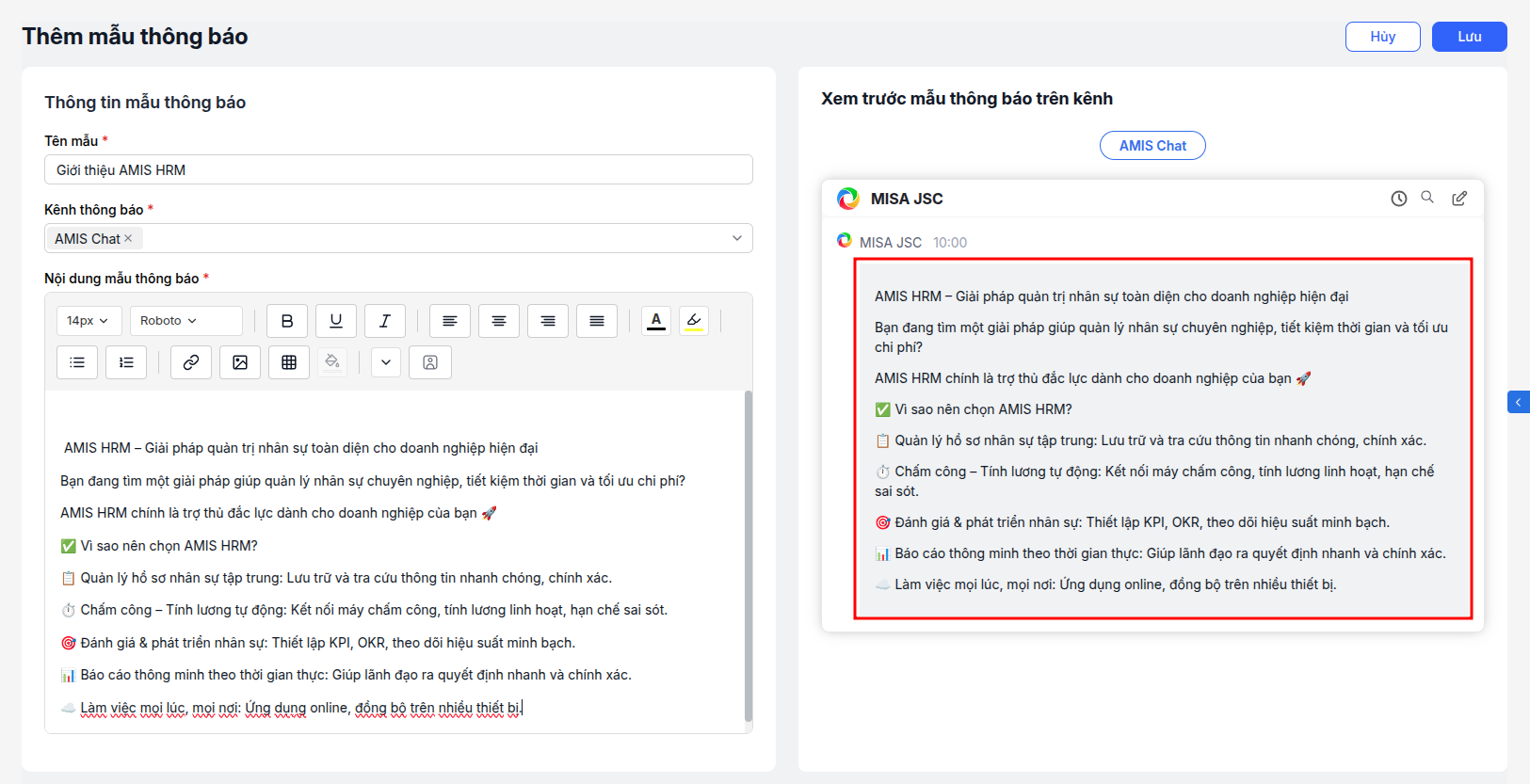Click the "Vì sao nên chọn AMIS HRM?" line in the editor
This screenshot has width=1530, height=784.
(x=159, y=546)
